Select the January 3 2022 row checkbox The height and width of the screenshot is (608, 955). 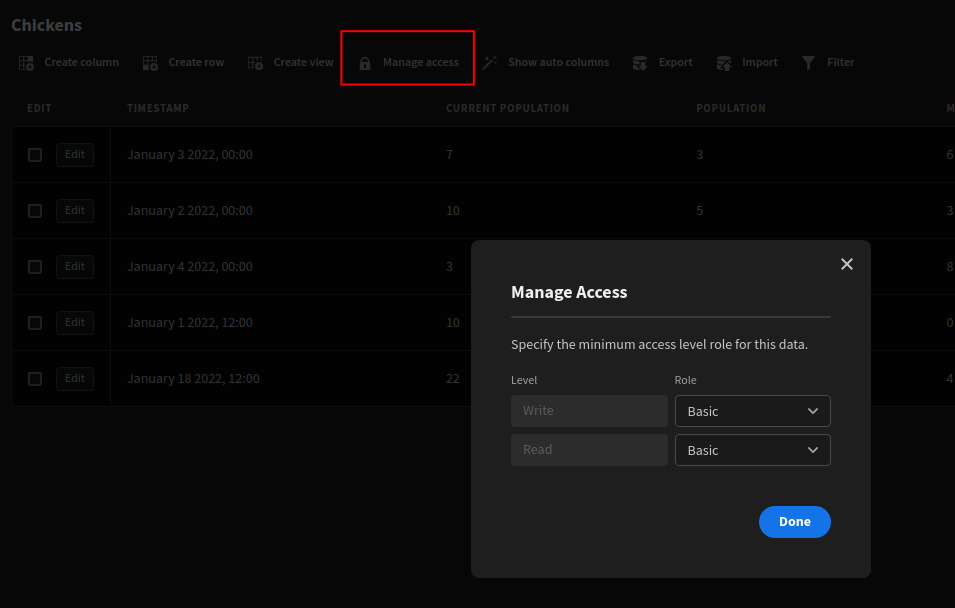(x=35, y=155)
